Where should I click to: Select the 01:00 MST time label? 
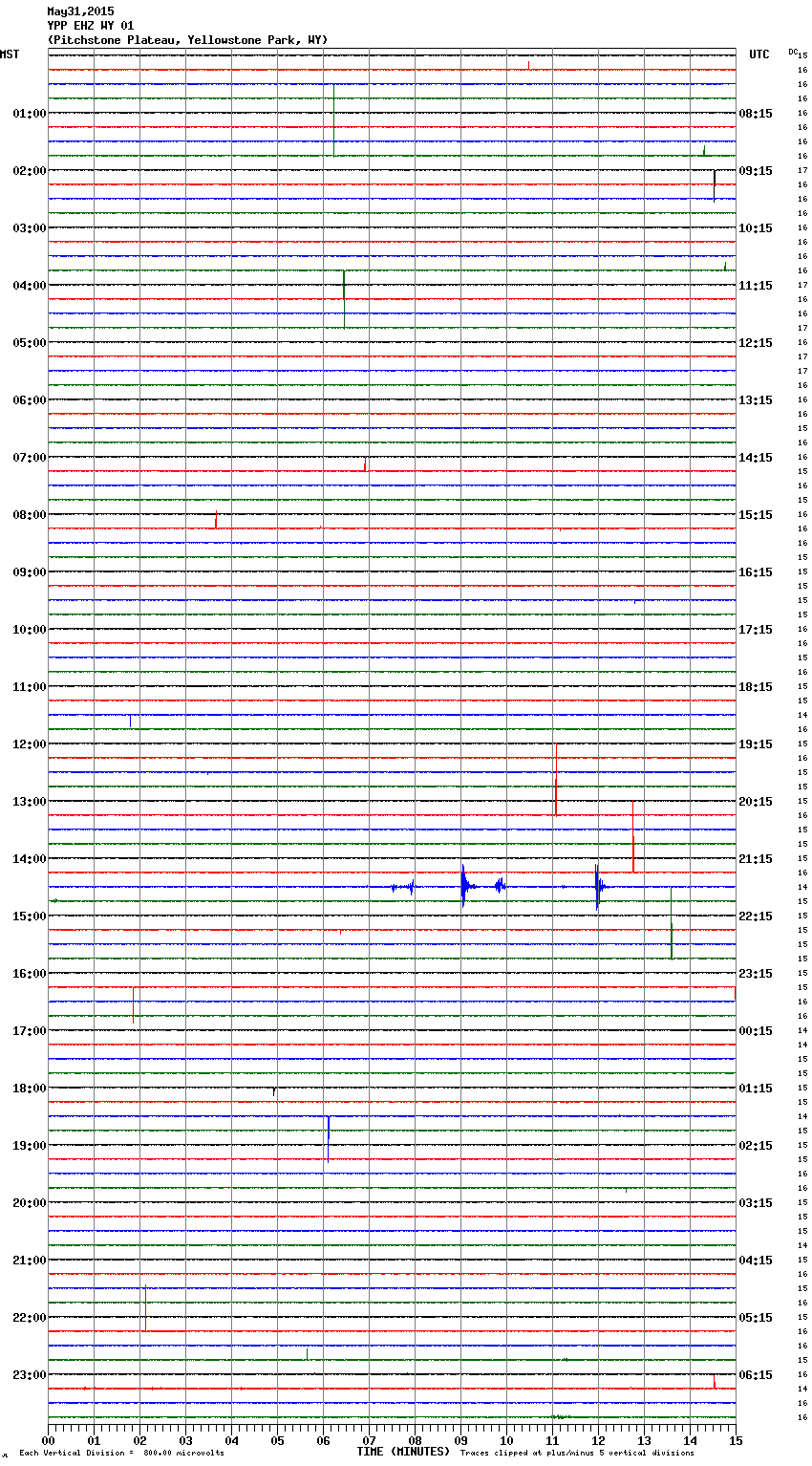(29, 114)
